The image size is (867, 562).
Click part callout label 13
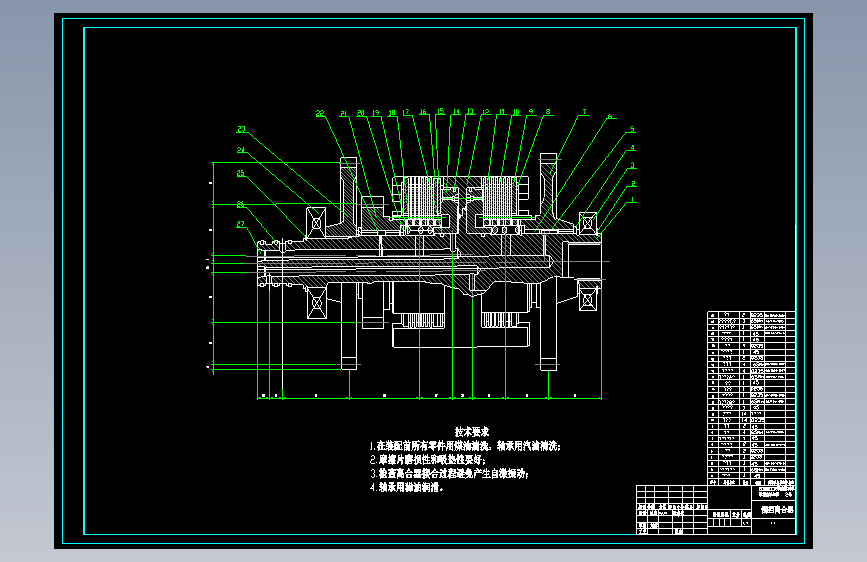(471, 112)
